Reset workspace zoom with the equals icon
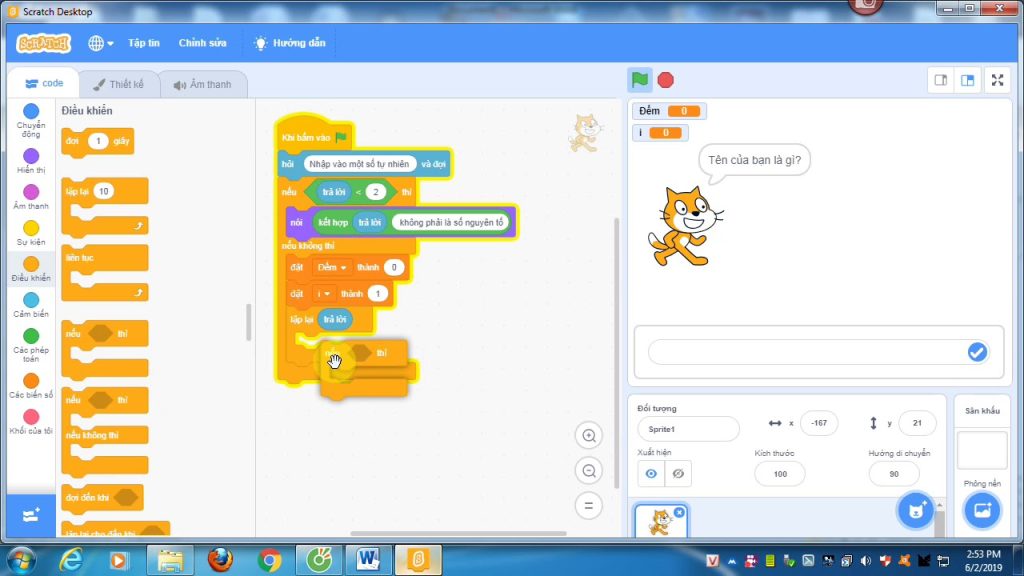The image size is (1024, 576). tap(589, 505)
